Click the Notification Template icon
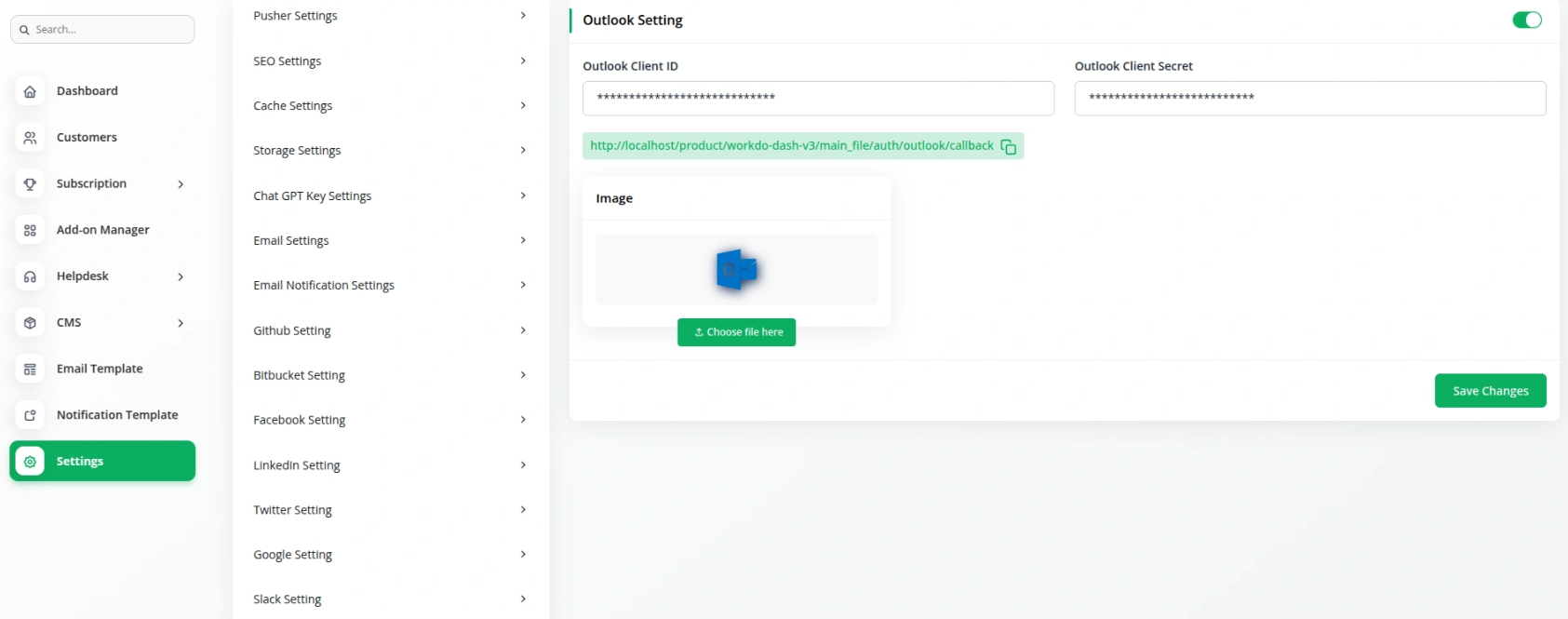 [x=30, y=415]
